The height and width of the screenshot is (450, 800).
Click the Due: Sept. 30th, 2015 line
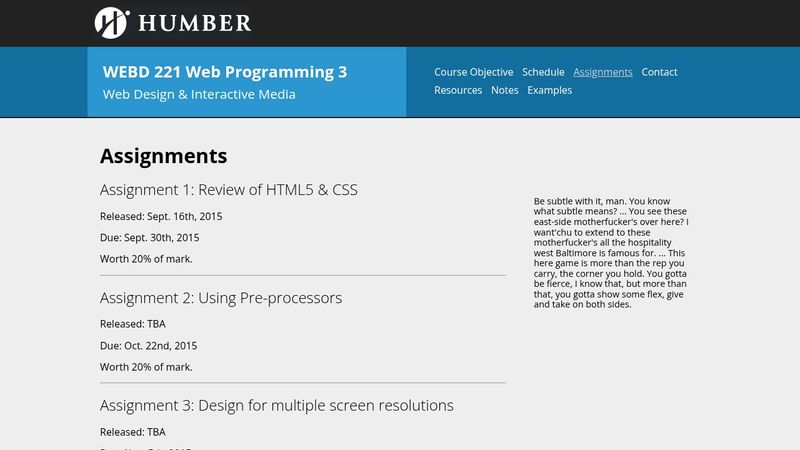pos(150,238)
